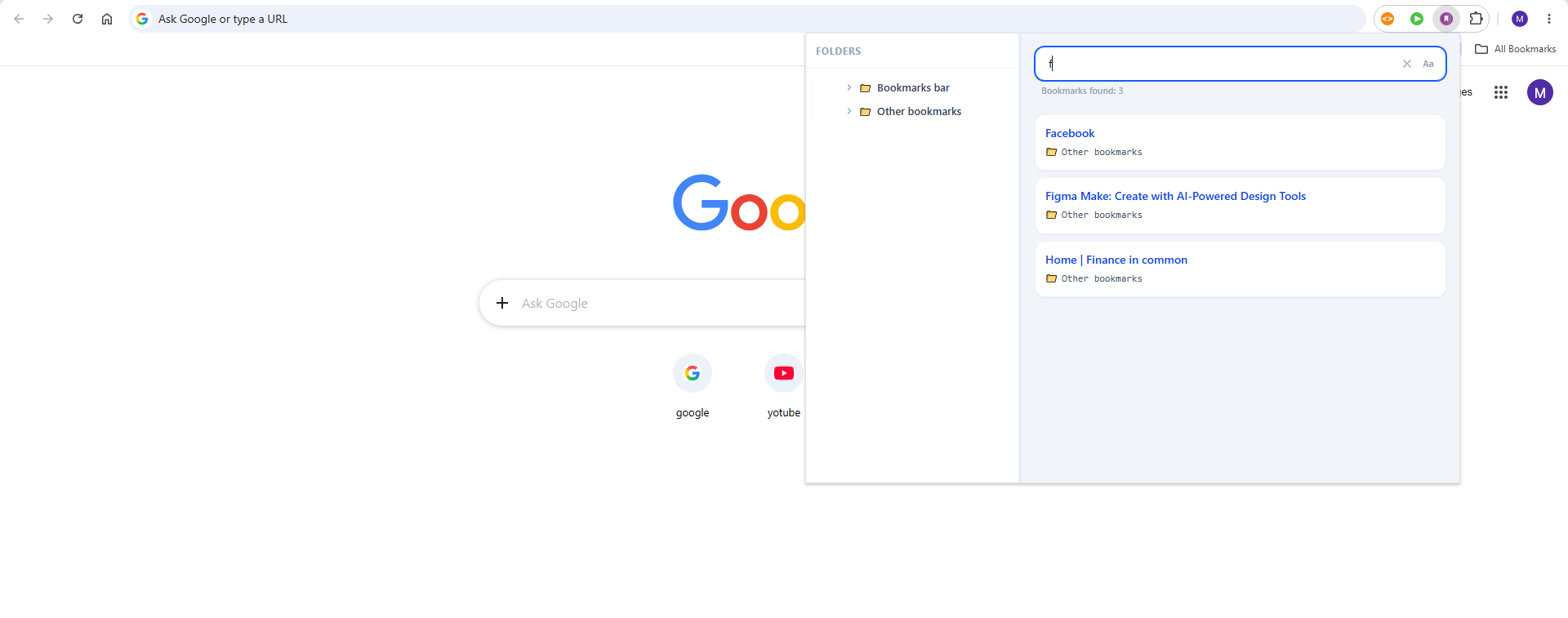The width and height of the screenshot is (1568, 618).
Task: Click the purple bookmark extension icon
Action: (x=1446, y=19)
